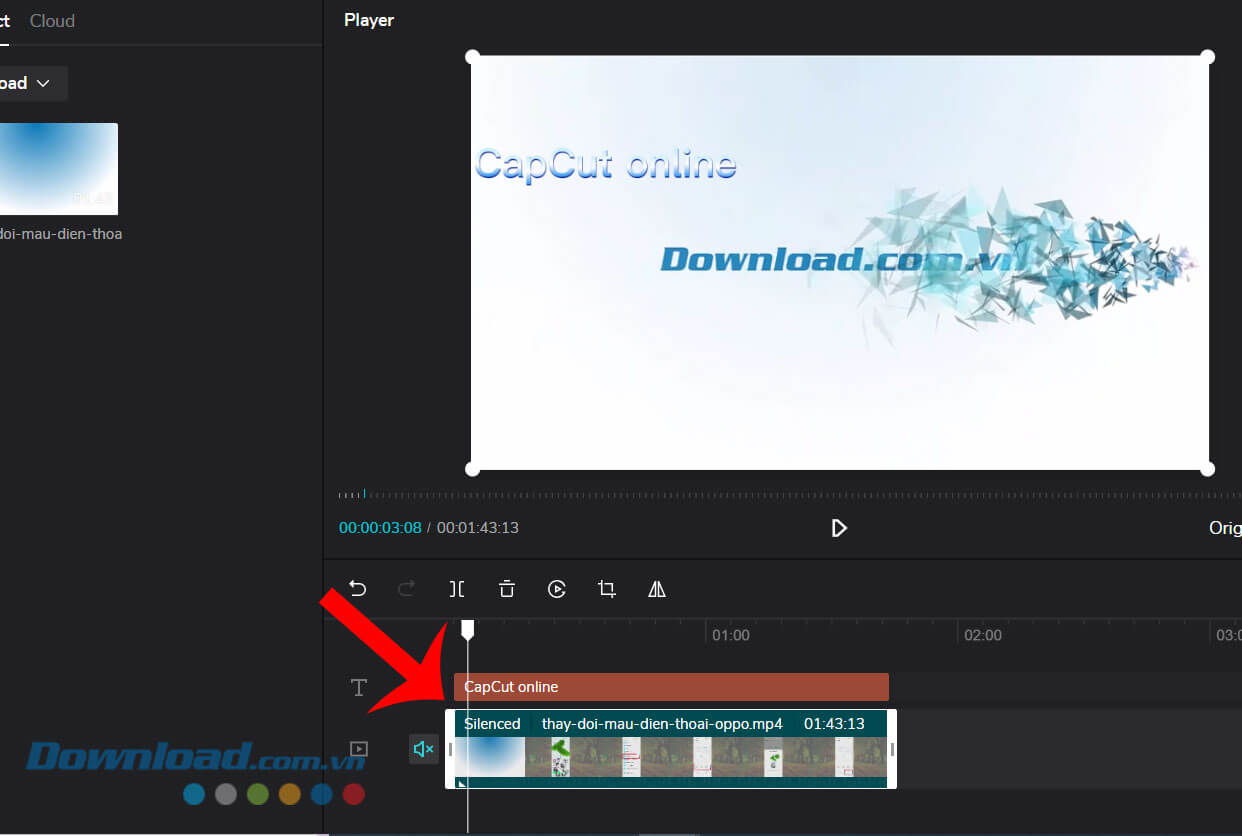Screen dimensions: 1242x836
Task: Select the Split clip tool
Action: [457, 589]
